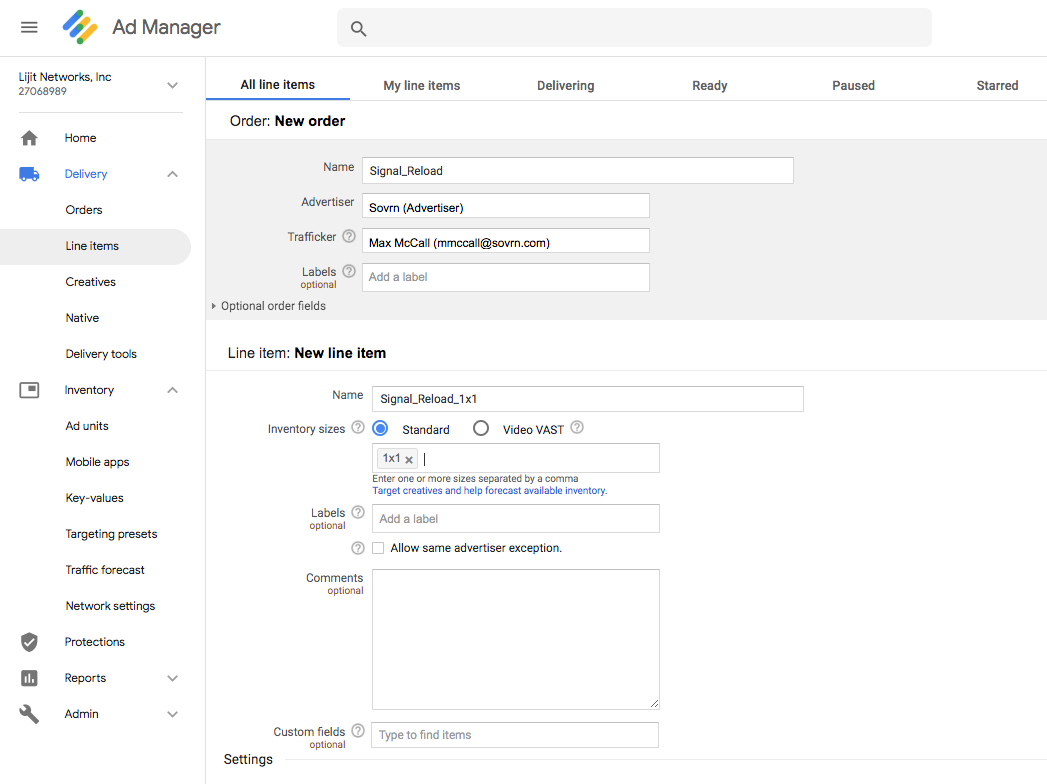Open Key-values in the sidebar

click(x=94, y=498)
